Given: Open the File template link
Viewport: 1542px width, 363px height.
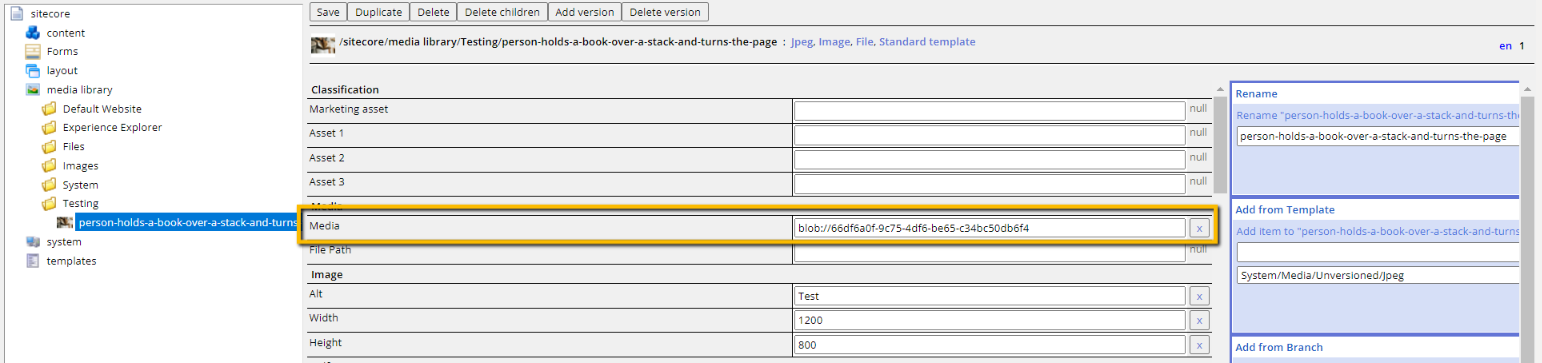Looking at the screenshot, I should [864, 42].
